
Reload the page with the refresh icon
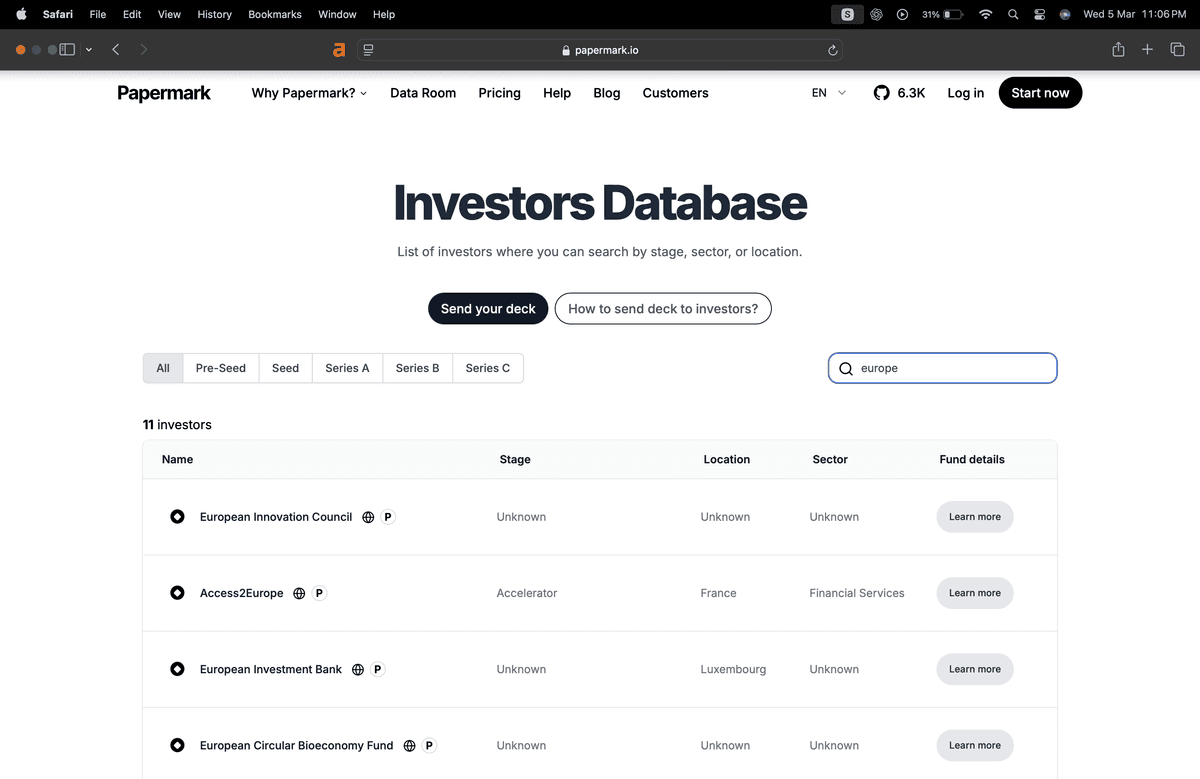(x=832, y=50)
